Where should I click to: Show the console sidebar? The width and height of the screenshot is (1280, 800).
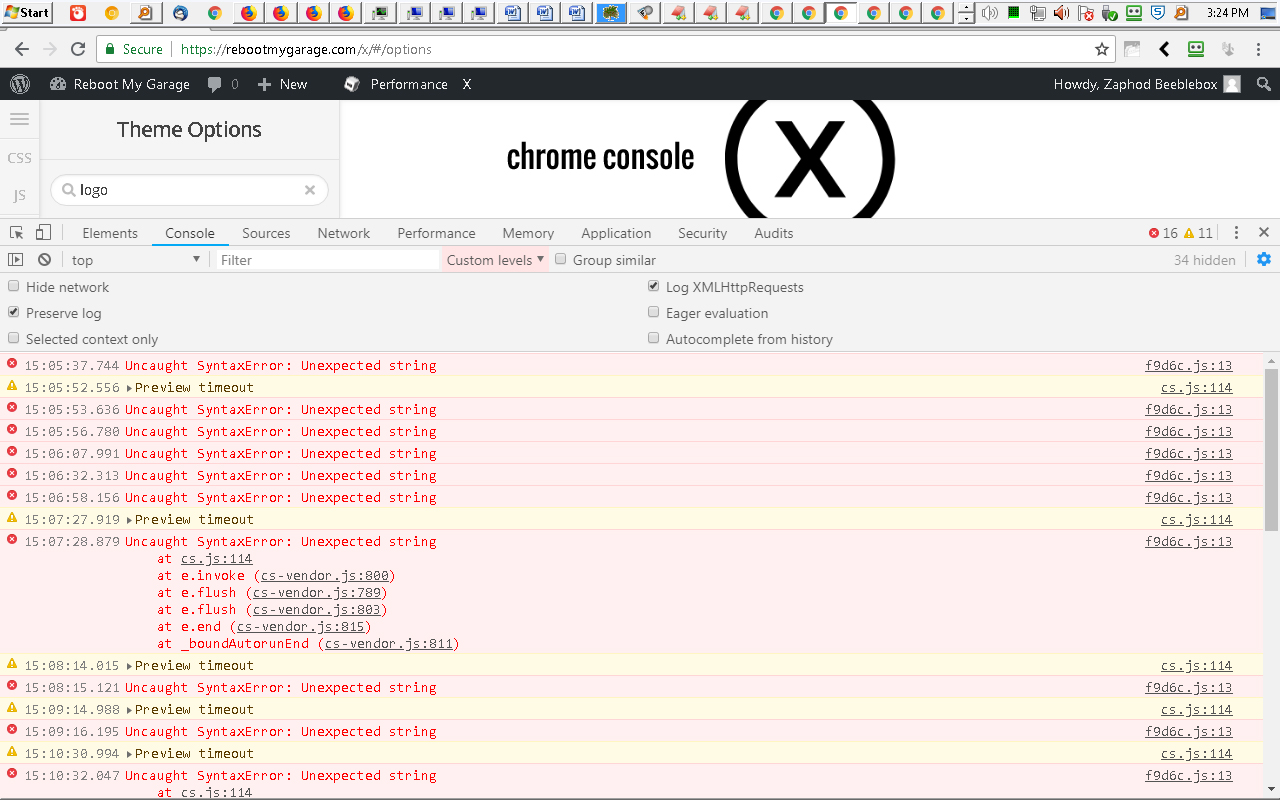pyautogui.click(x=16, y=260)
